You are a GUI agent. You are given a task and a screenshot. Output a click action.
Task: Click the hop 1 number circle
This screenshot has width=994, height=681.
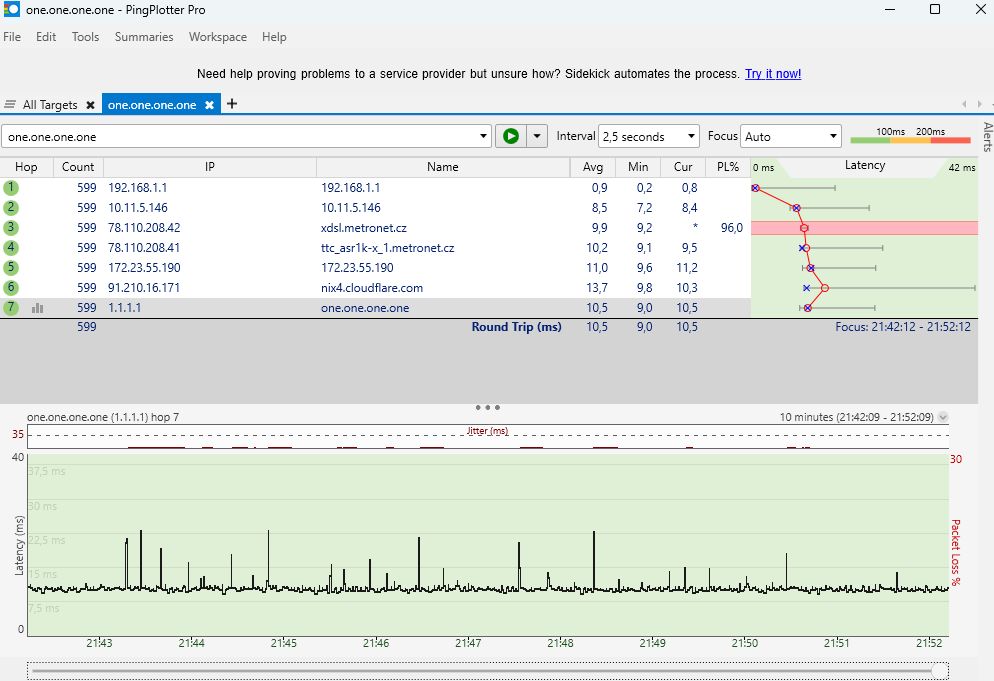tap(12, 187)
